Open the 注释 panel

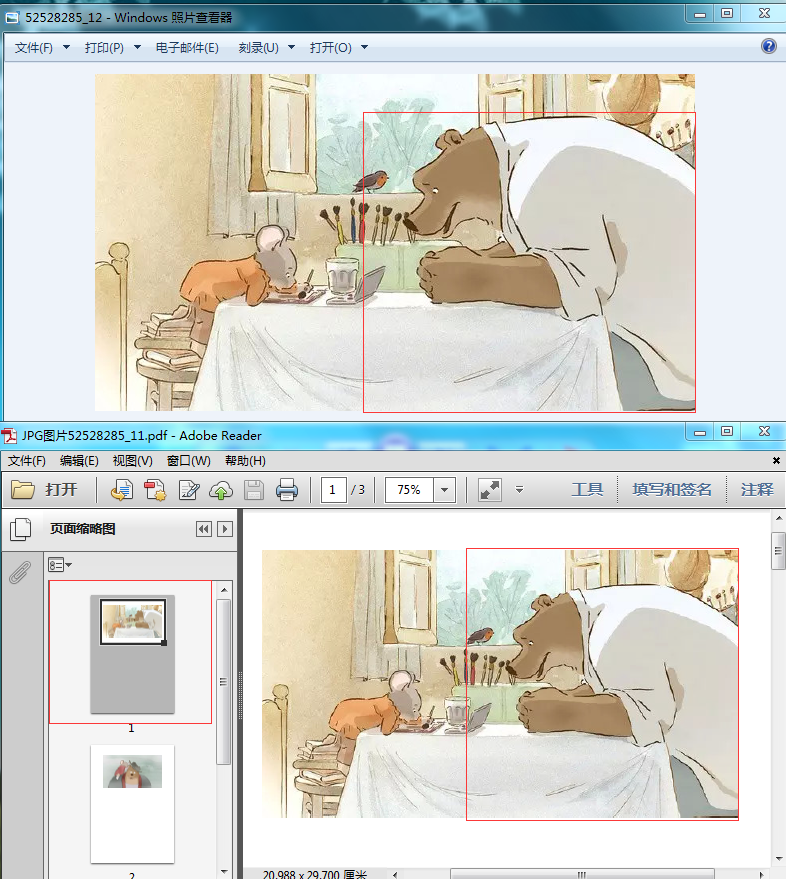[757, 489]
